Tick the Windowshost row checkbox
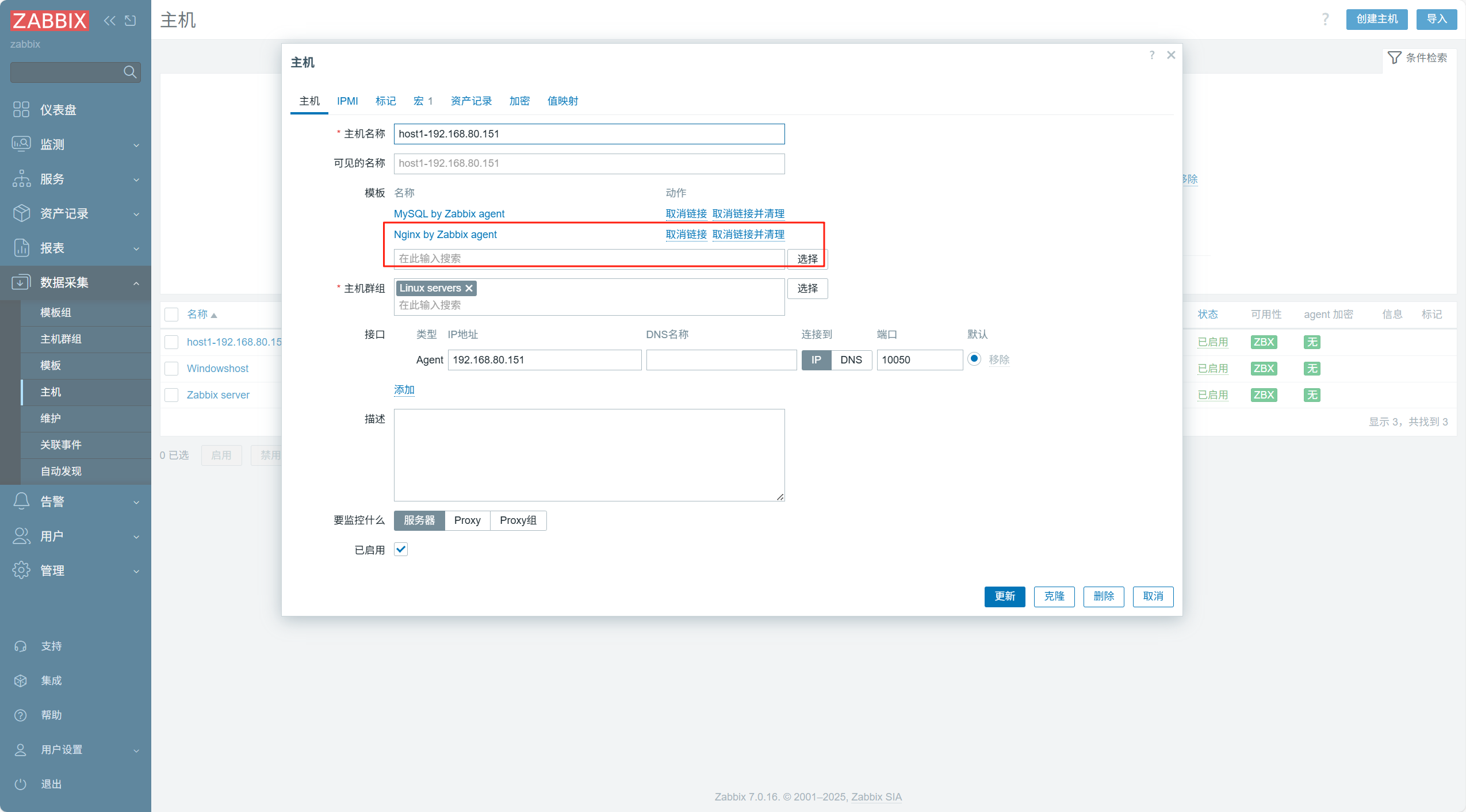Image resolution: width=1466 pixels, height=812 pixels. coord(171,368)
